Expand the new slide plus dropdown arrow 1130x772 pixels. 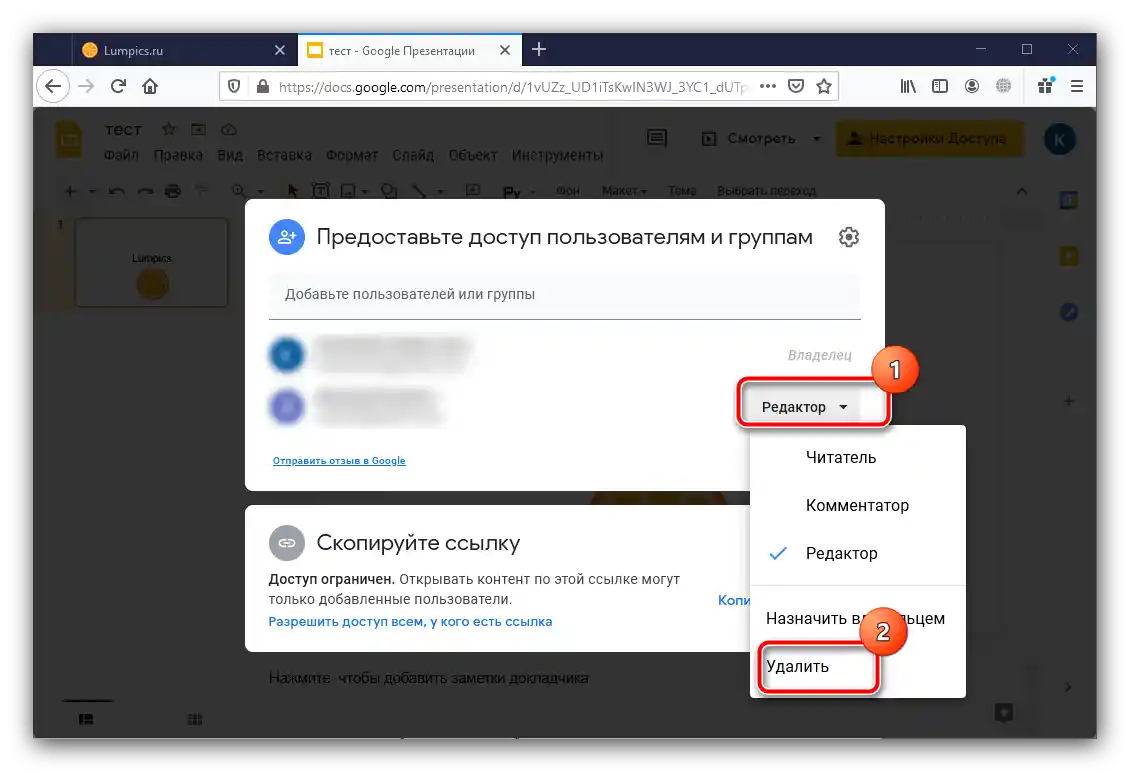92,191
